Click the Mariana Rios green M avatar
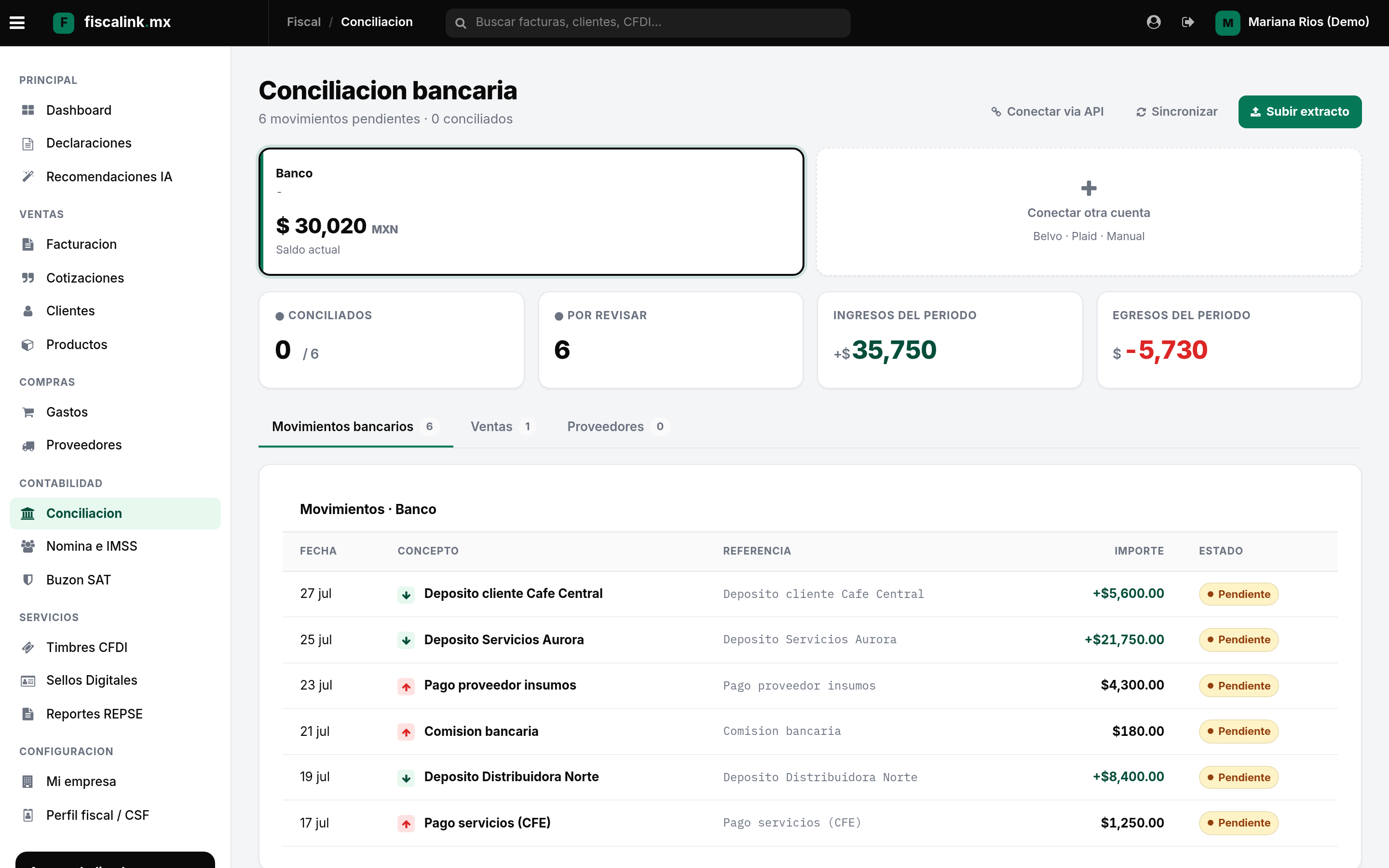This screenshot has width=1389, height=868. tap(1227, 22)
